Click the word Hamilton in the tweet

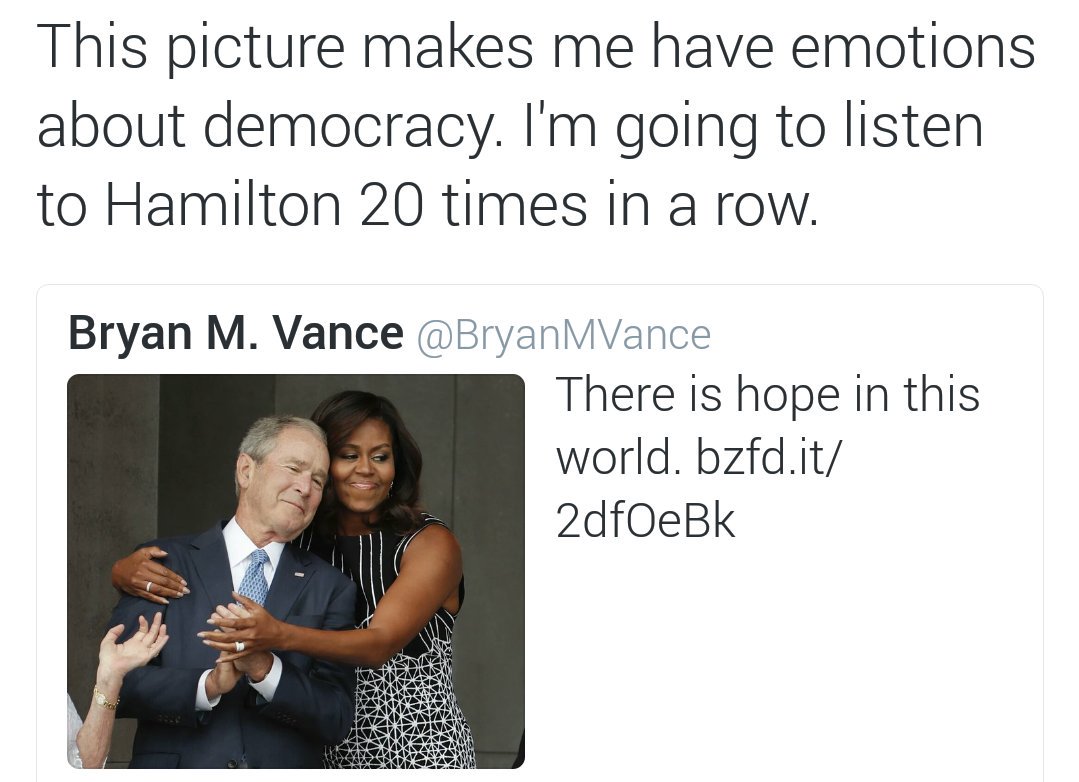point(223,204)
